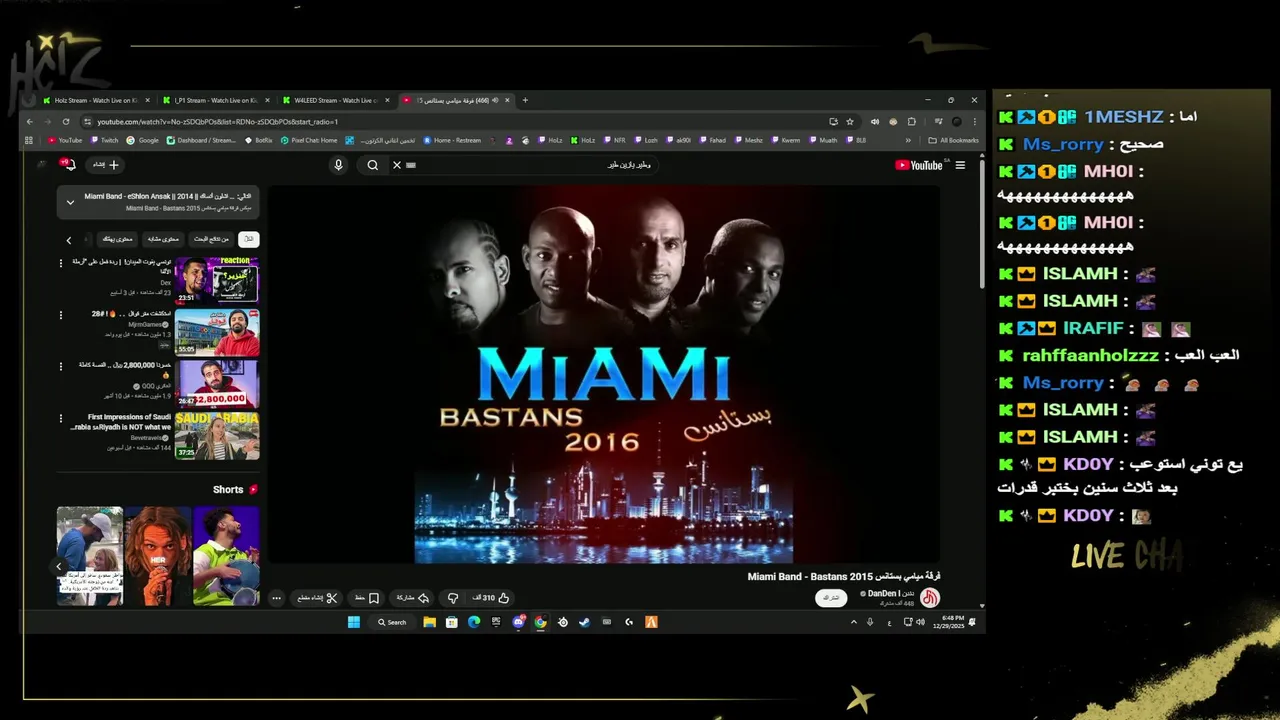The image size is (1280, 720).
Task: Select the 'من نتائج البحث' filter chip
Action: pyautogui.click(x=210, y=239)
